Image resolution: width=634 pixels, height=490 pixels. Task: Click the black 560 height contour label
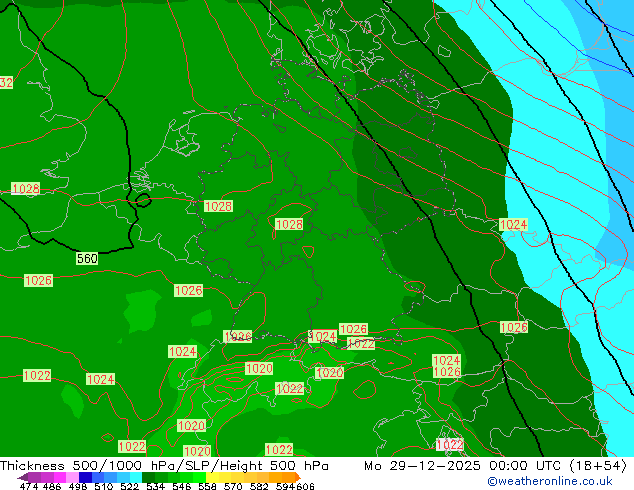[87, 258]
